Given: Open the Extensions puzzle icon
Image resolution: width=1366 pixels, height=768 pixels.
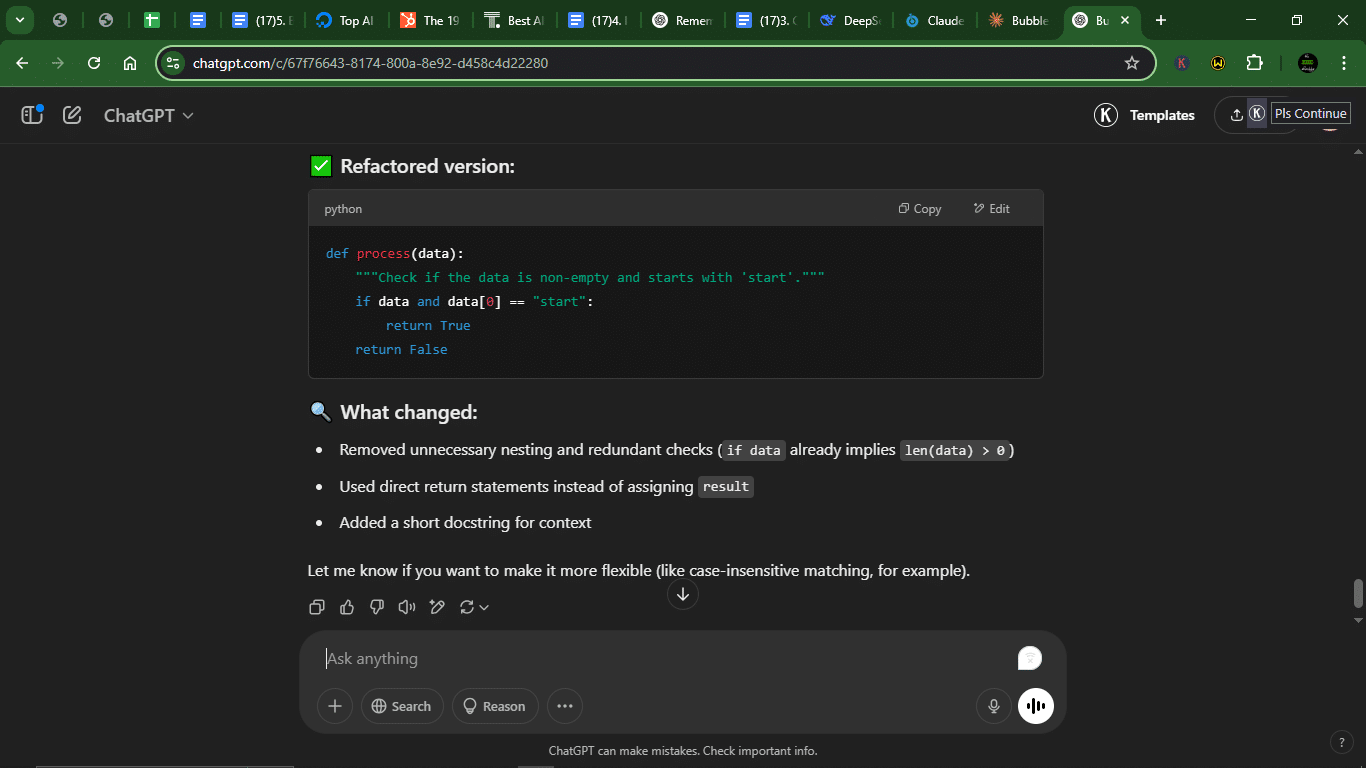Looking at the screenshot, I should pos(1254,63).
